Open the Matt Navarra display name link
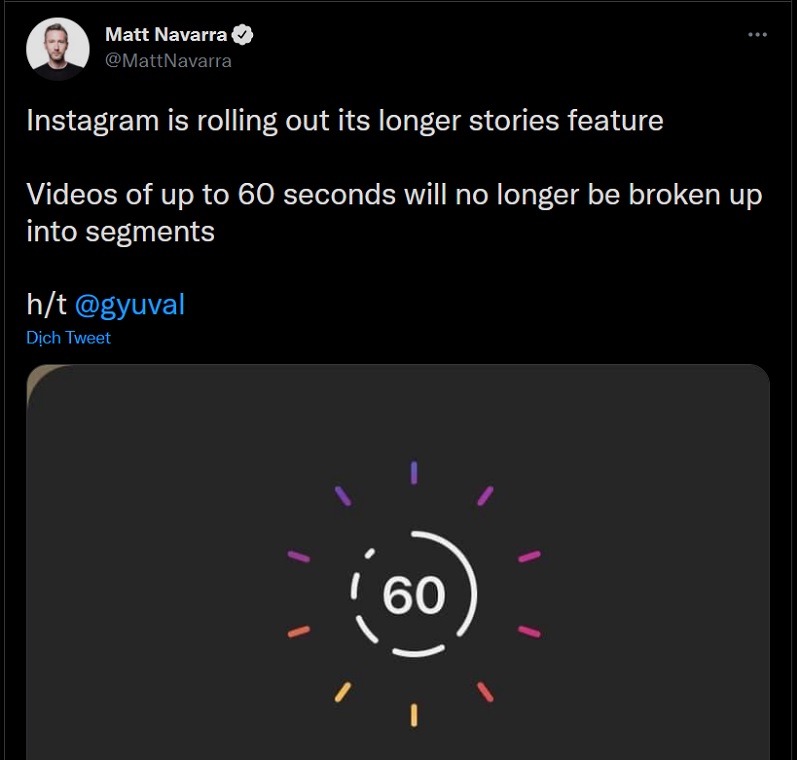800x760 pixels. pyautogui.click(x=166, y=37)
